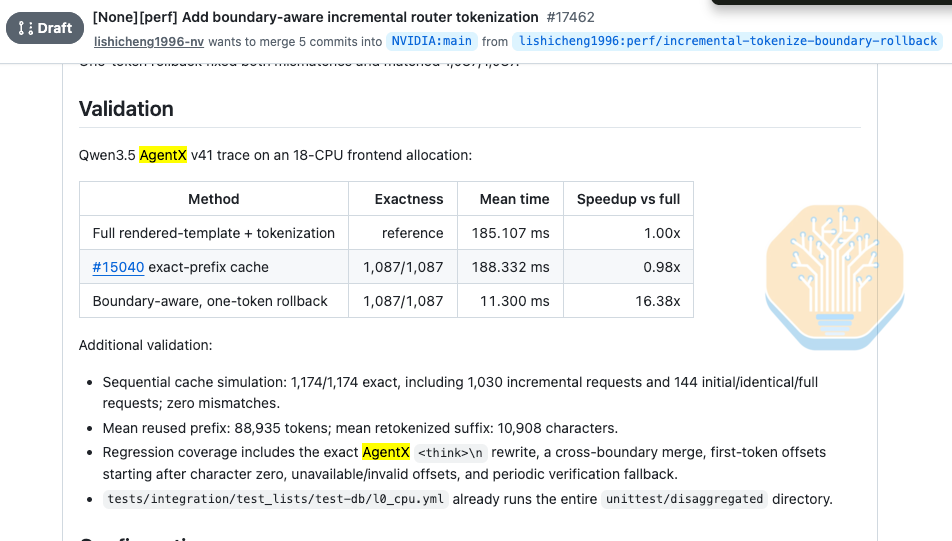Click the Speedup vs full column header
Viewport: 952px width, 541px height.
(x=628, y=199)
